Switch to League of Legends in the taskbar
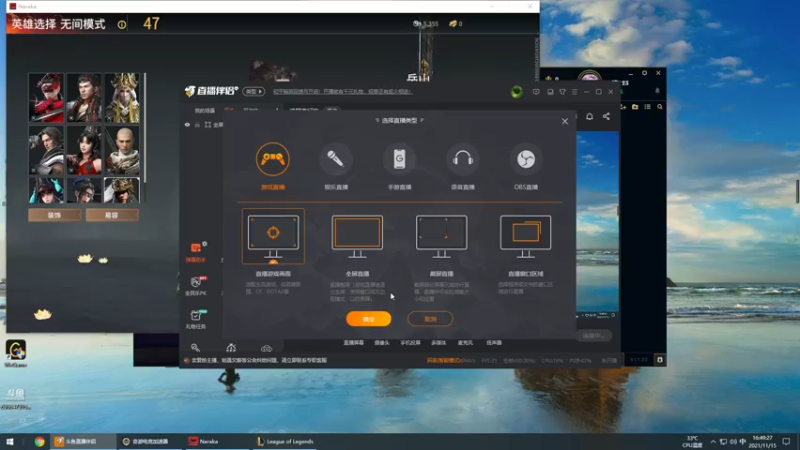Screen dimensions: 800x450 pos(286,441)
